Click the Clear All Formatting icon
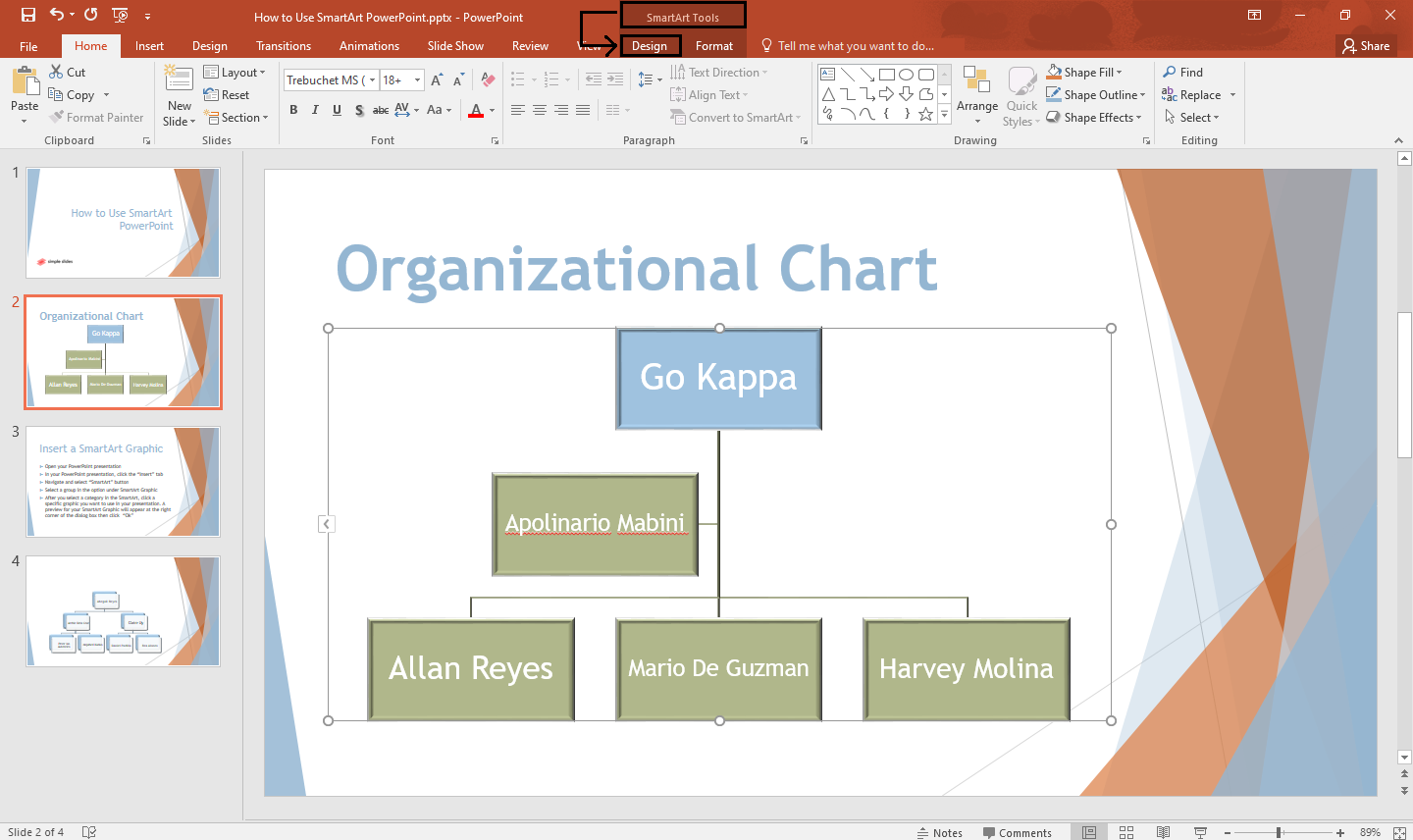 (488, 79)
